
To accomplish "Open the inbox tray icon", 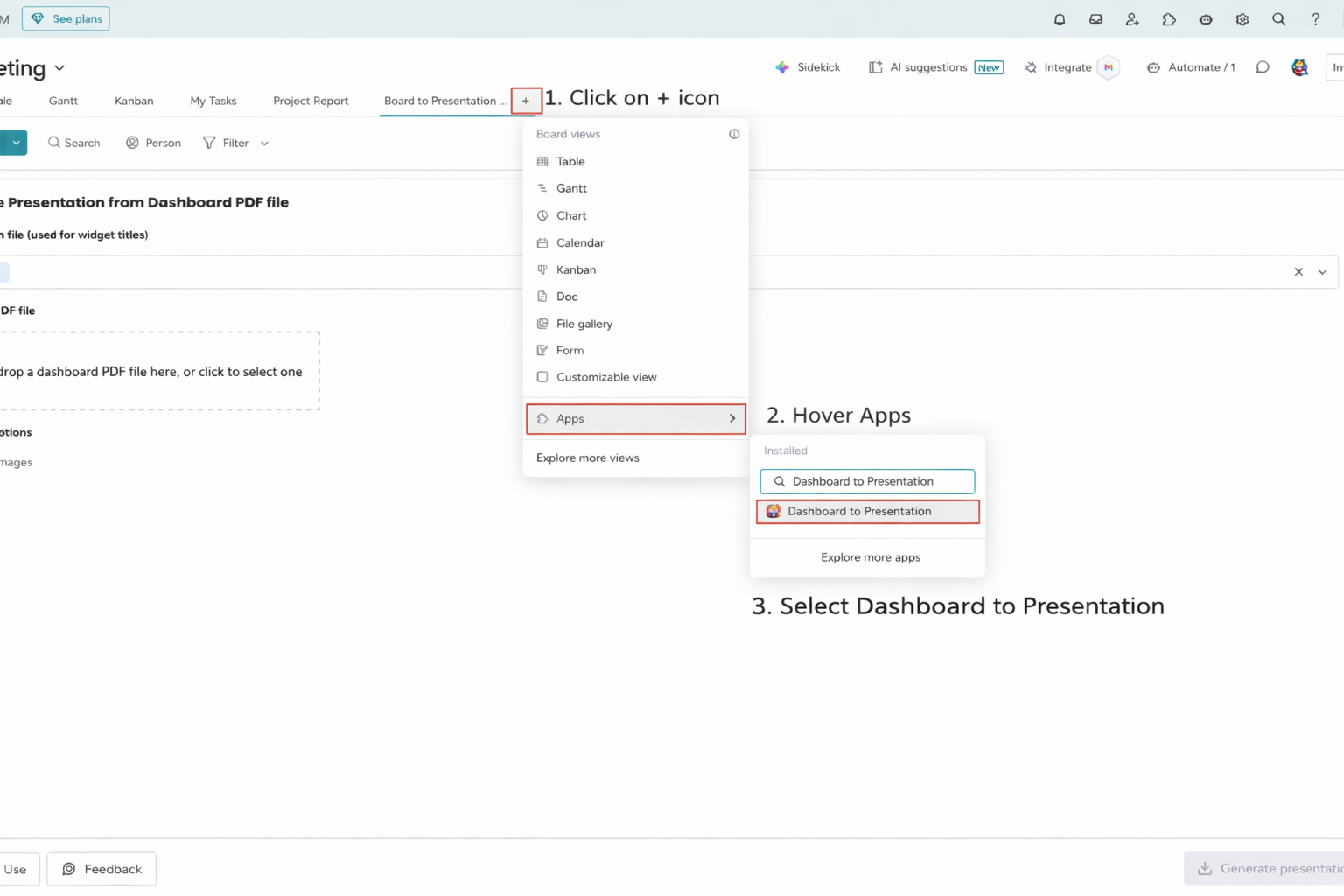I will [x=1095, y=19].
